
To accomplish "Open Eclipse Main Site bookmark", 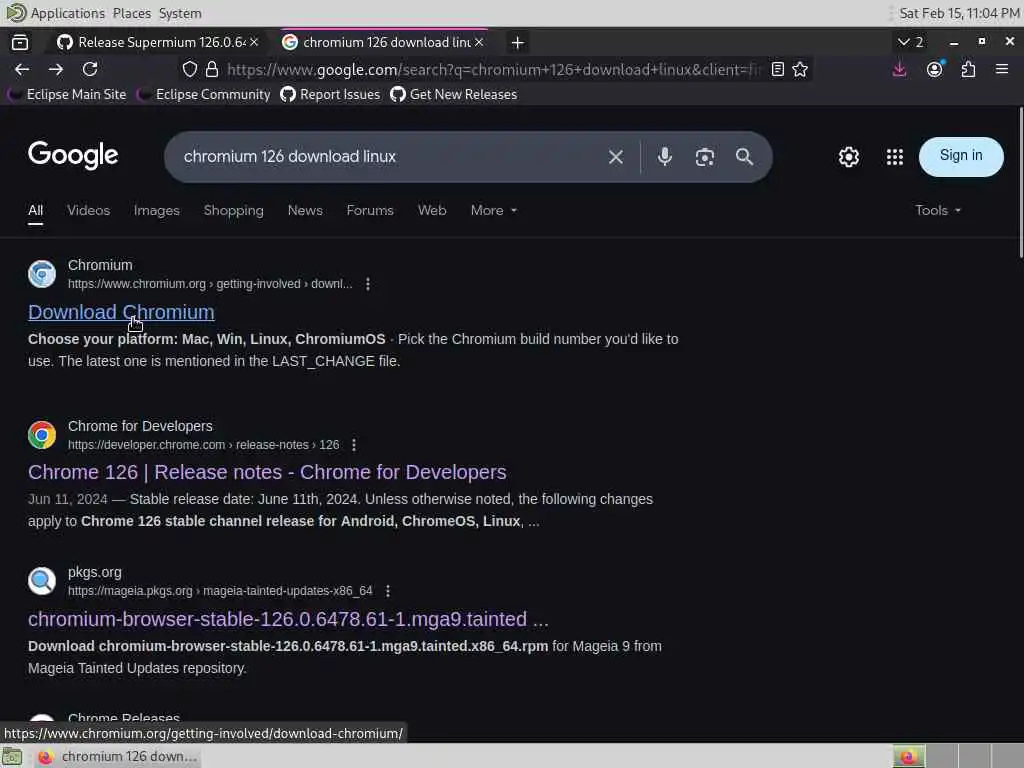I will 67,95.
